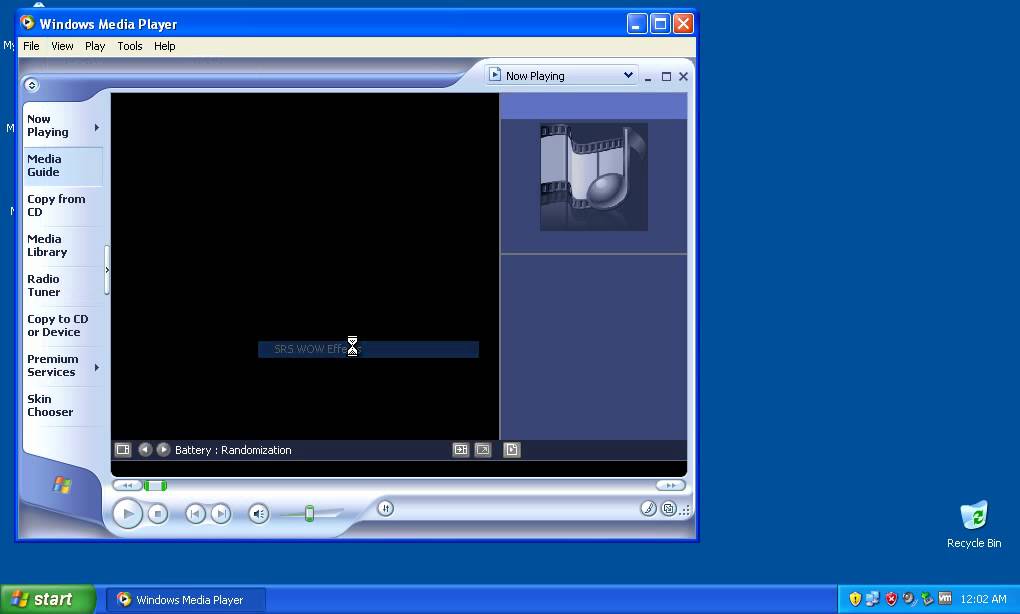Open the Tools menu
This screenshot has height=614, width=1020.
pyautogui.click(x=129, y=46)
